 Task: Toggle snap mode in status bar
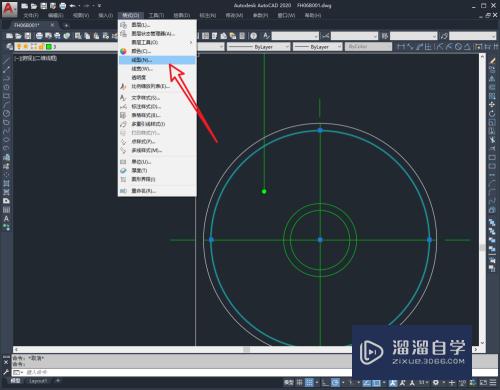[x=309, y=383]
